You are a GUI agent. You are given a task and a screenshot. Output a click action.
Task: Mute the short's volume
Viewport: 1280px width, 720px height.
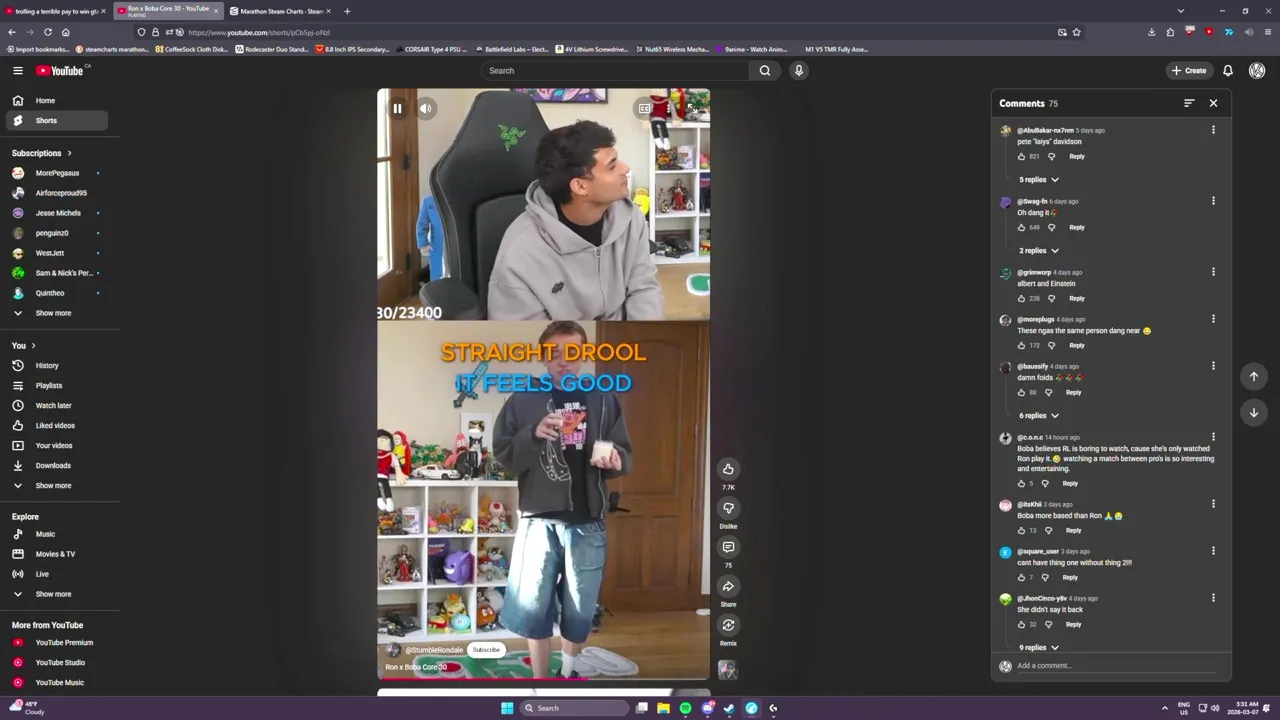click(426, 108)
